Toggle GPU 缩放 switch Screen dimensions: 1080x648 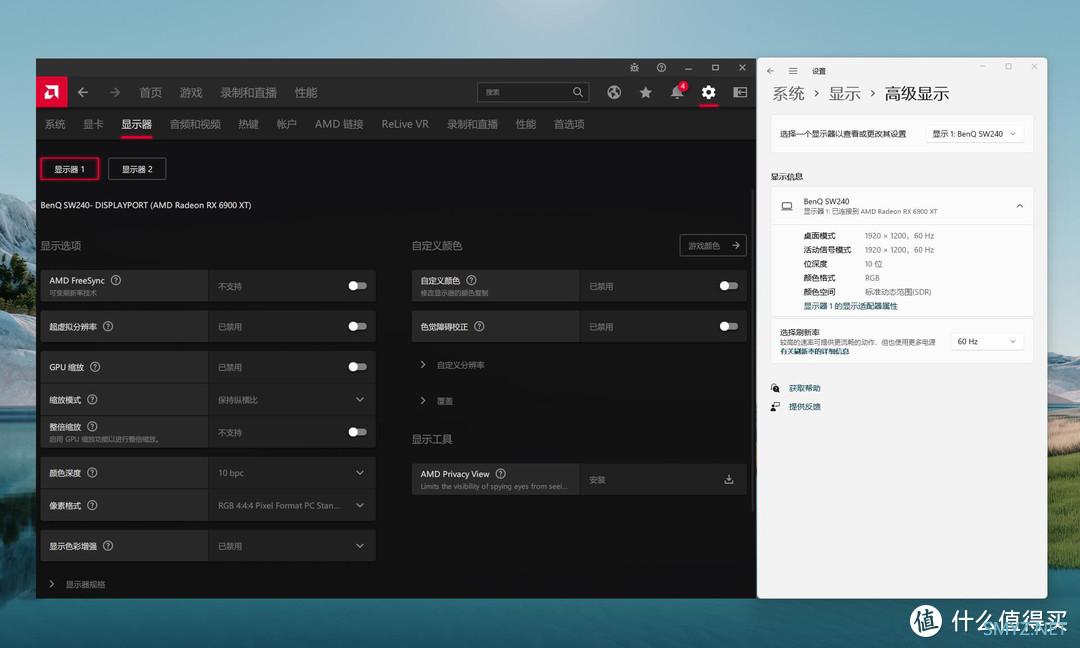coord(357,367)
